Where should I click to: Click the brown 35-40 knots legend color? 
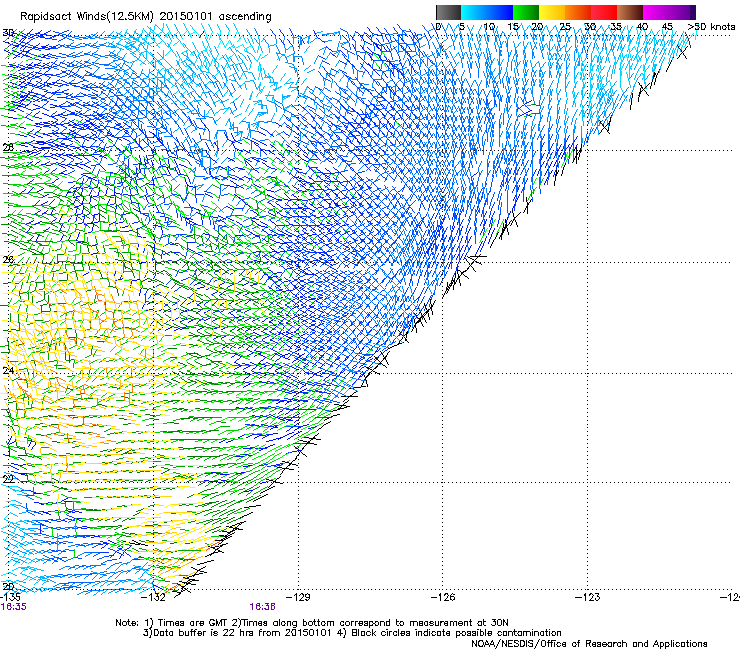point(630,12)
